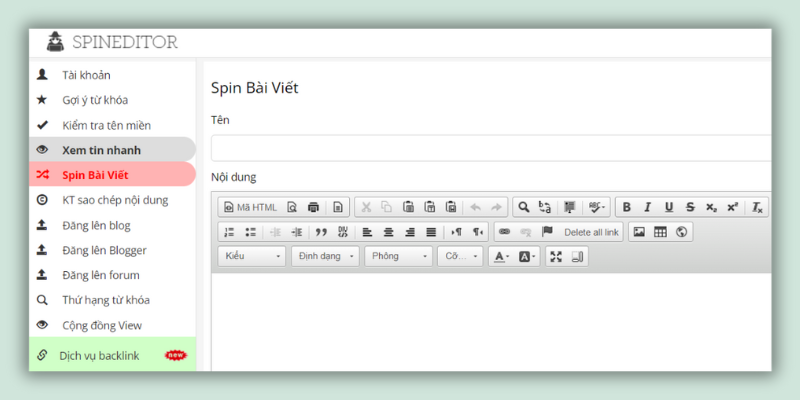Insert a block quote with quotation icon

[x=321, y=232]
